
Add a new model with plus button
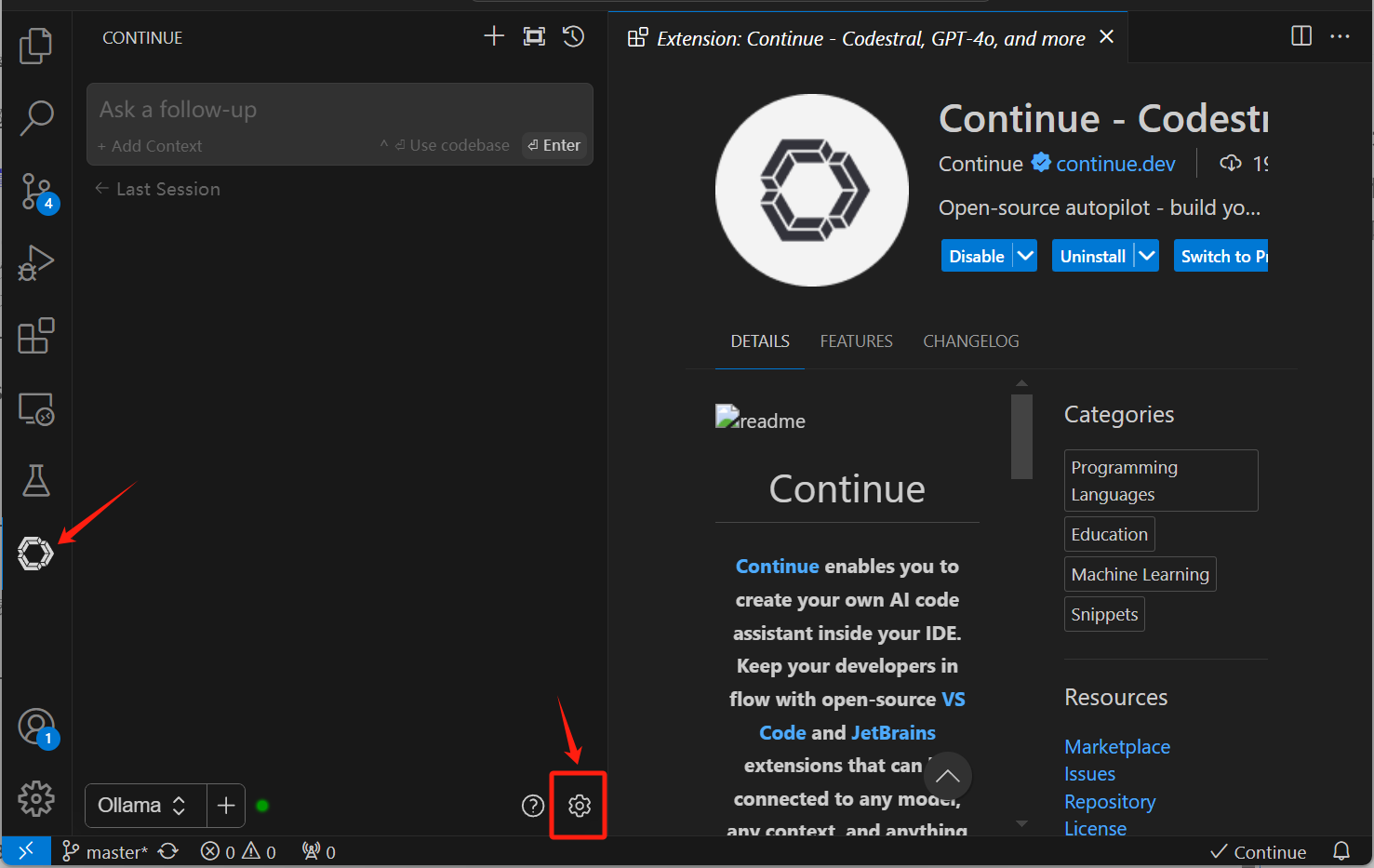(x=226, y=806)
